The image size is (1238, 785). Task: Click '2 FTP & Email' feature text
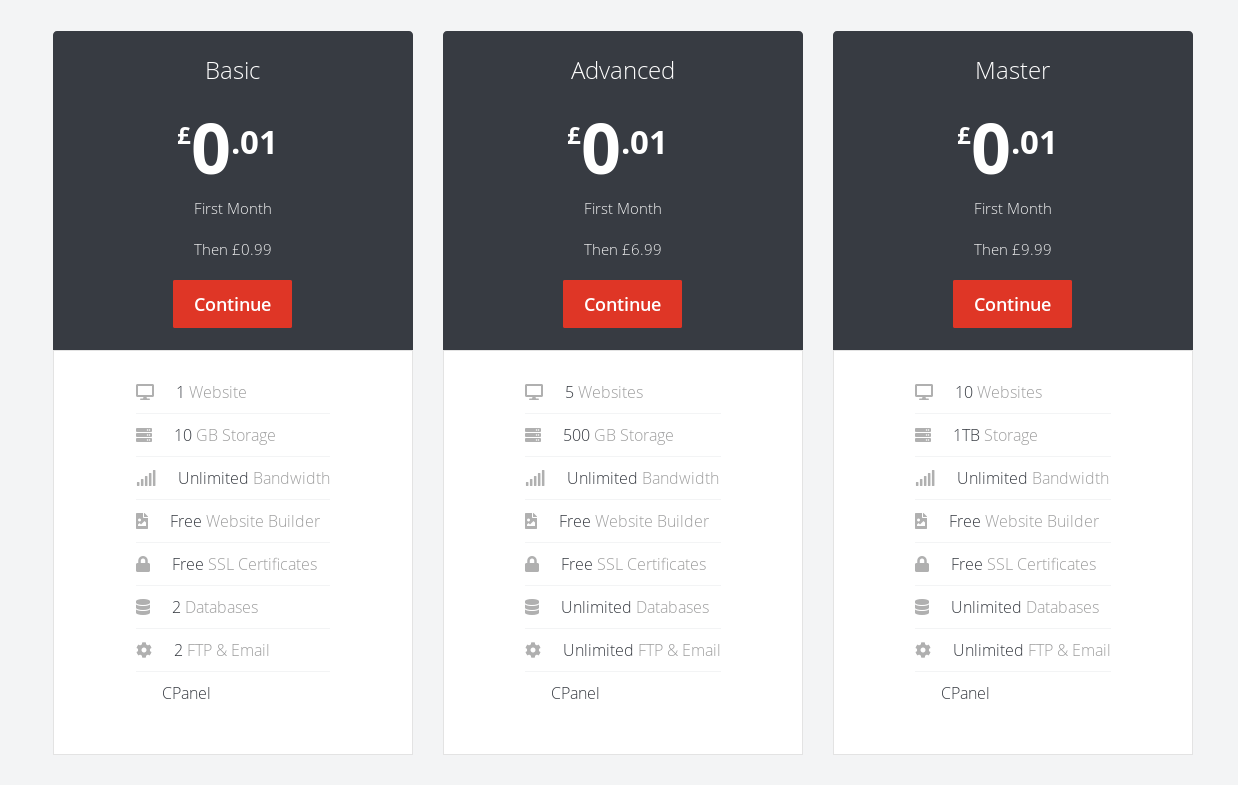click(x=222, y=650)
